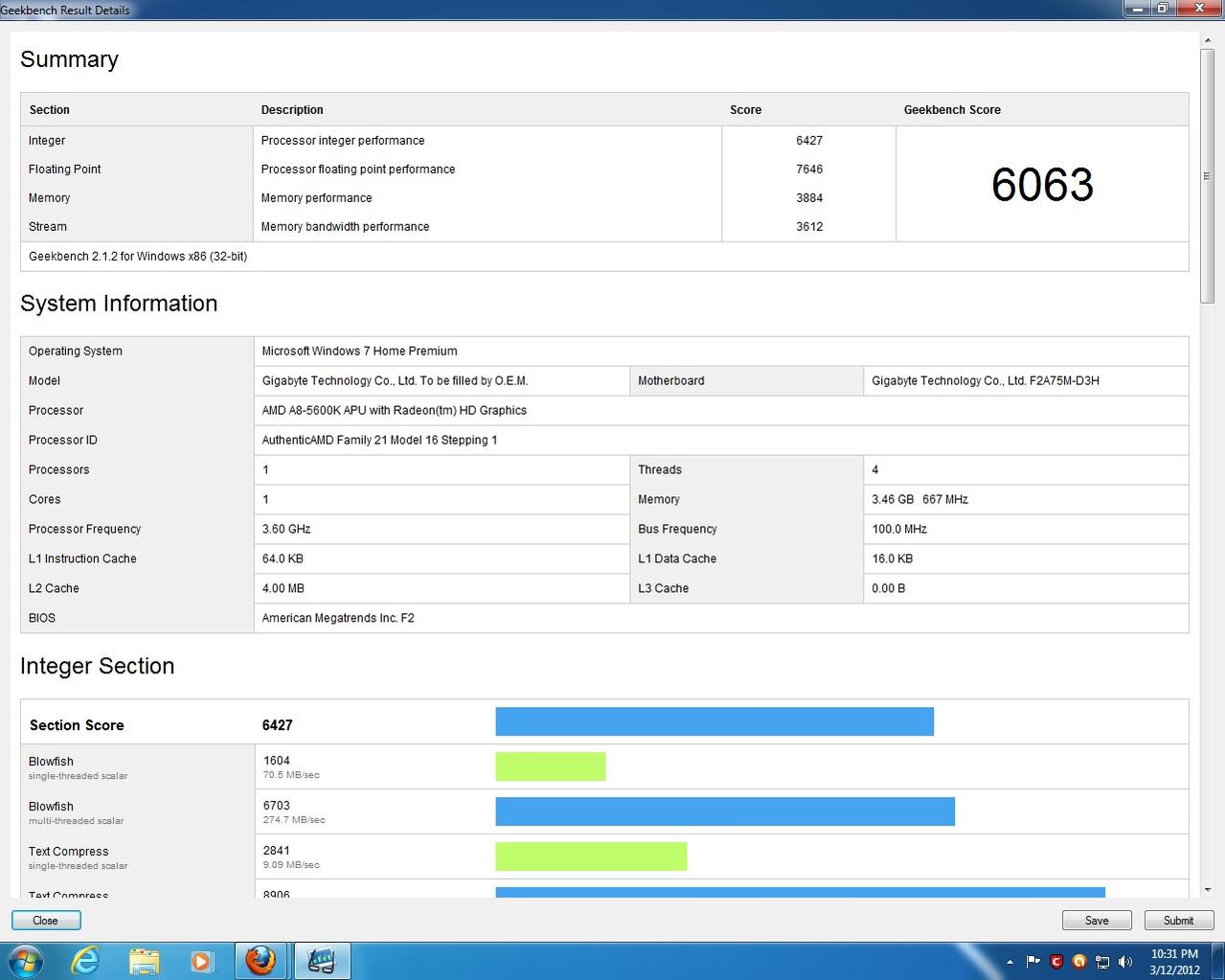1225x980 pixels.
Task: Click the 'Operating System' row label
Action: coord(76,352)
